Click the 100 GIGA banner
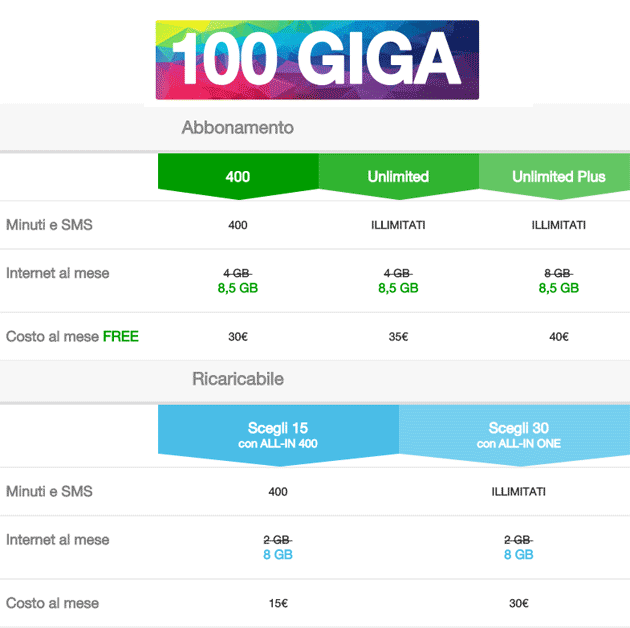This screenshot has height=628, width=630. click(317, 60)
